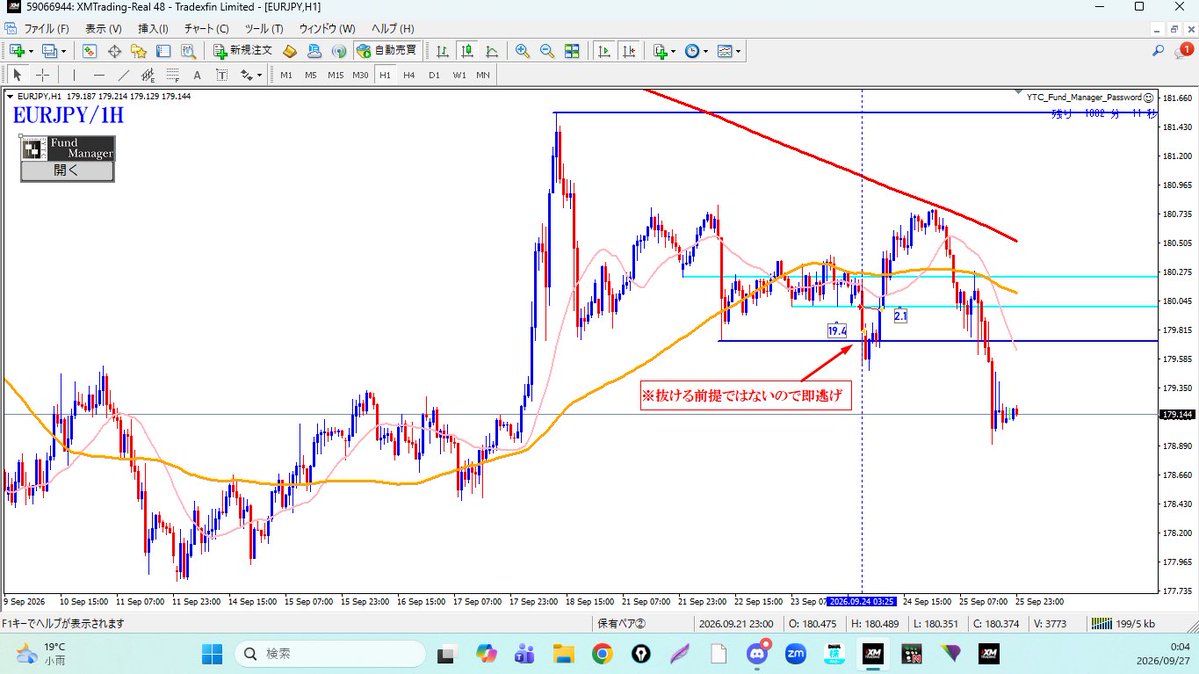Open the Market Watch window icon
Viewport: 1199px width, 674px height.
pos(89,51)
